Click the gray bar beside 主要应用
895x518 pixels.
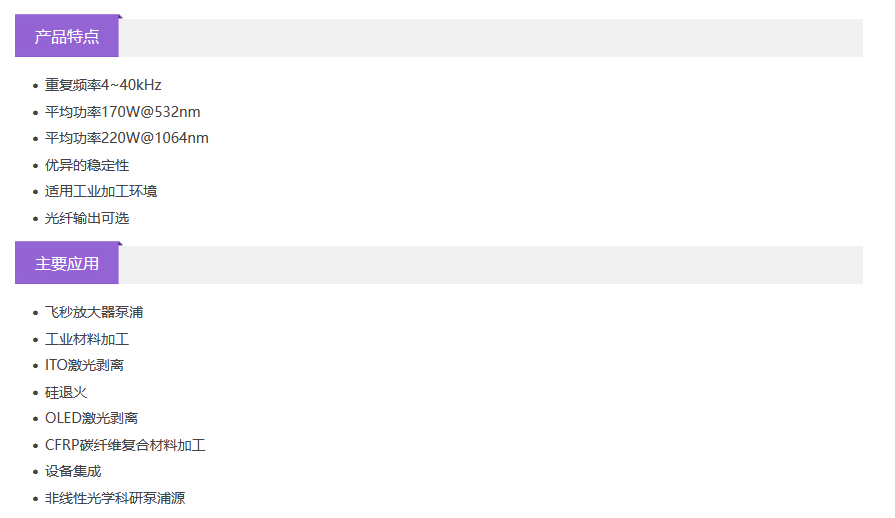click(x=490, y=265)
